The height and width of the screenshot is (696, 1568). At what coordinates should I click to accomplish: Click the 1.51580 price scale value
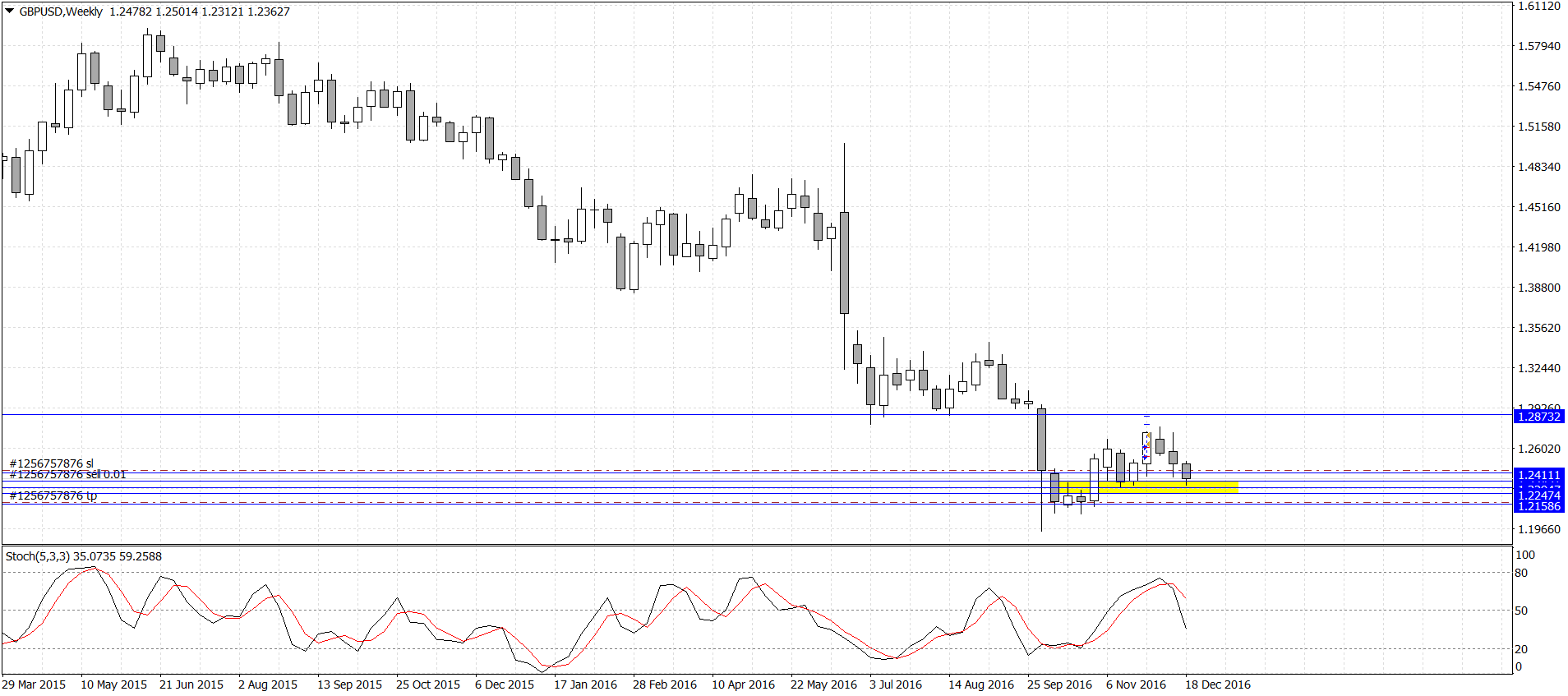(x=1538, y=127)
